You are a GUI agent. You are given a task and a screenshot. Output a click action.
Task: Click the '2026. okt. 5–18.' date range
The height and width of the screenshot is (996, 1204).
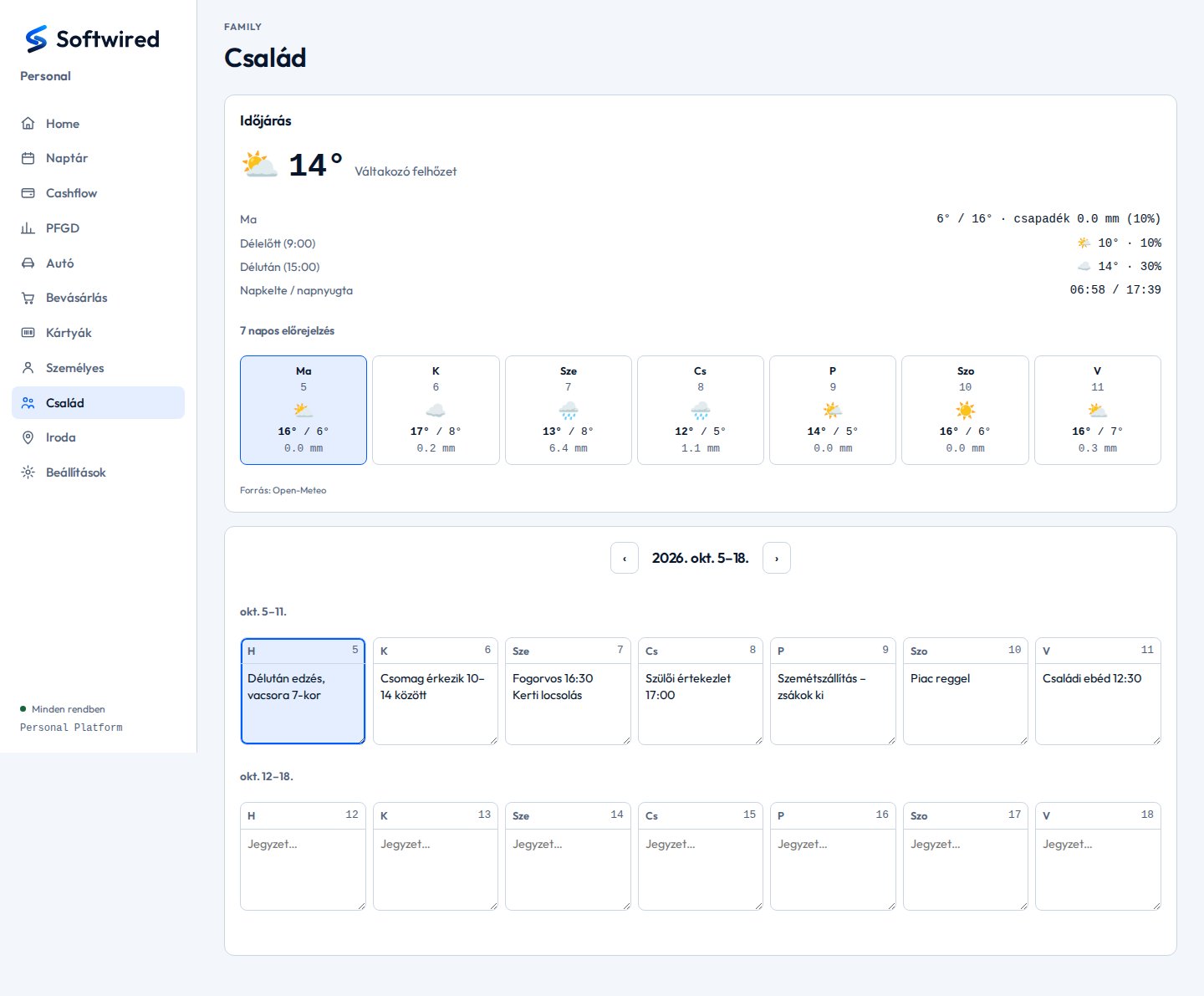click(701, 558)
